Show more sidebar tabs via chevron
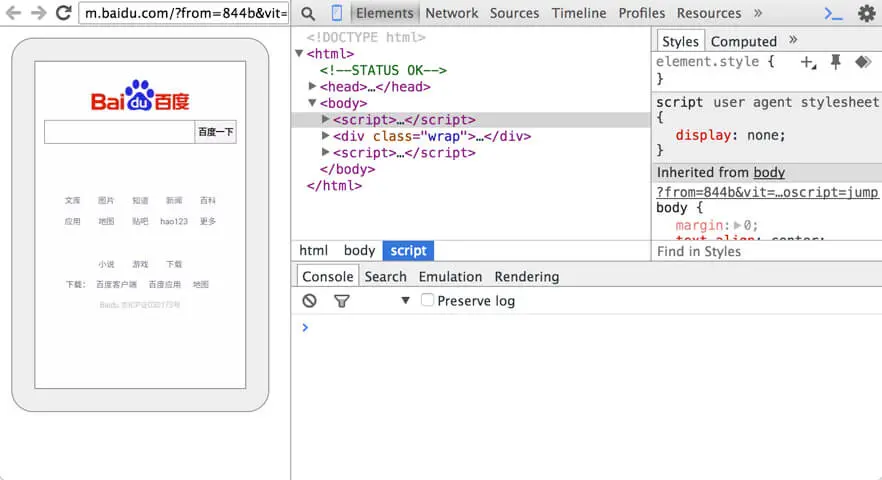The width and height of the screenshot is (882, 480). click(793, 39)
